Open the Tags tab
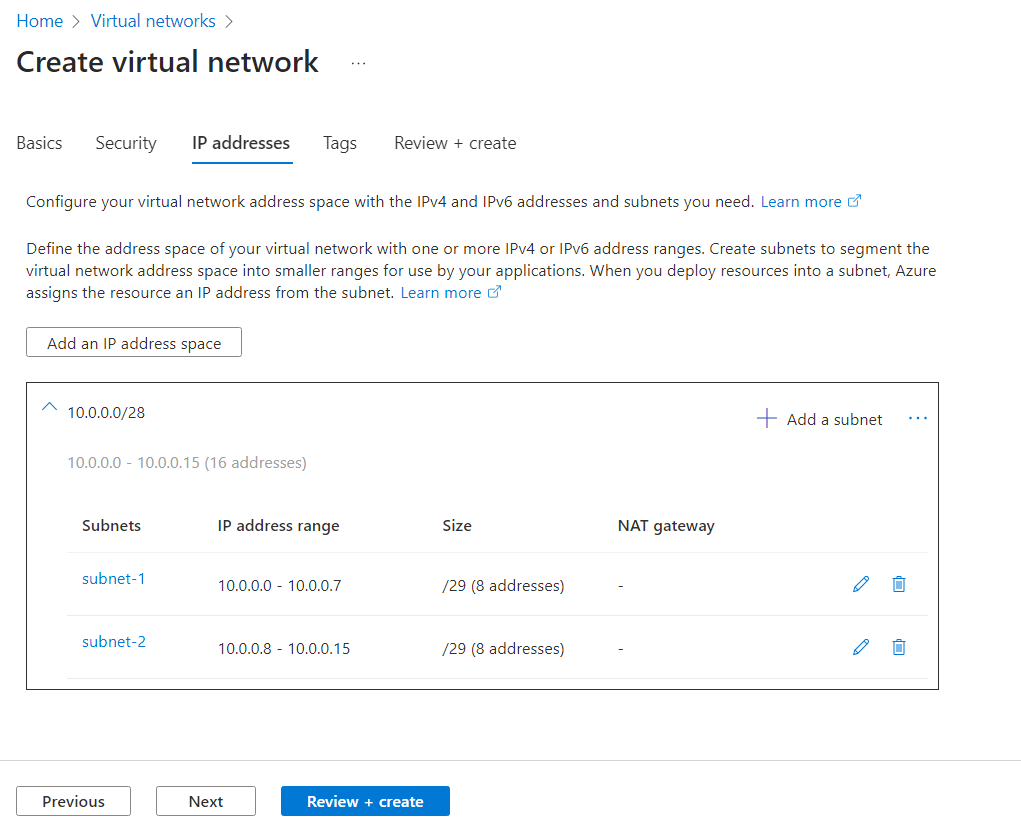This screenshot has width=1021, height=827. pos(339,143)
